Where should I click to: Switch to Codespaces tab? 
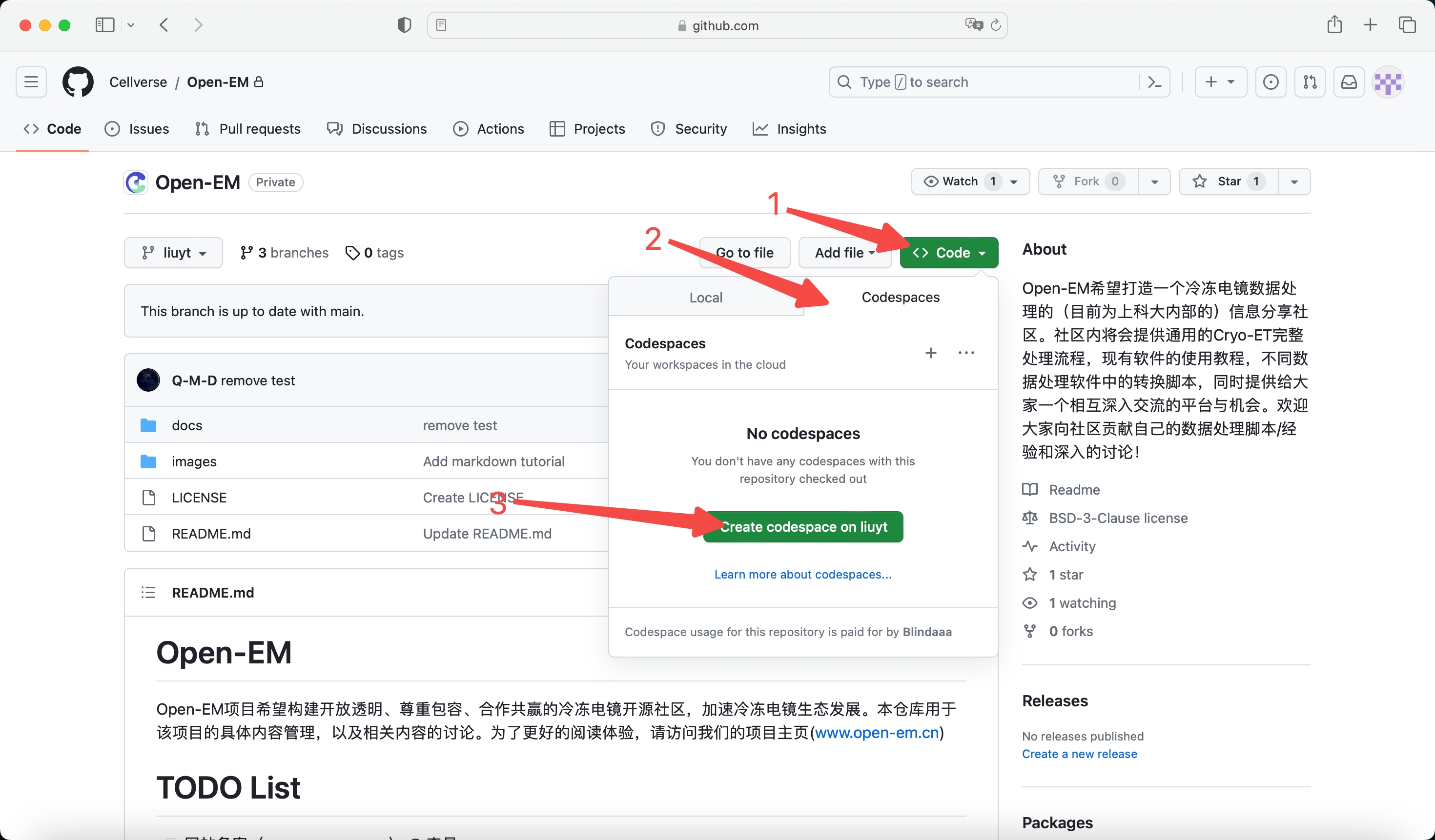pos(900,297)
